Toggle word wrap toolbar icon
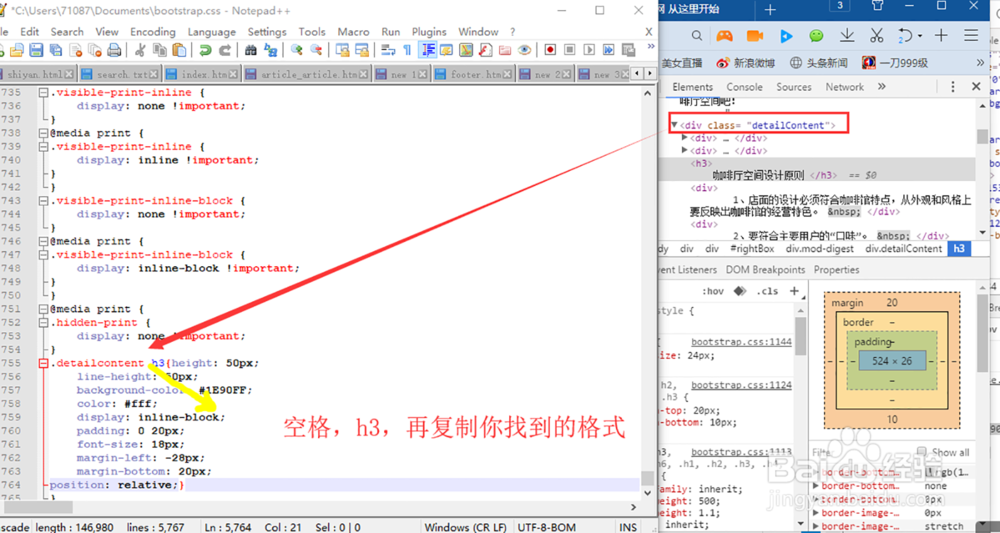1000x533 pixels. (x=388, y=50)
